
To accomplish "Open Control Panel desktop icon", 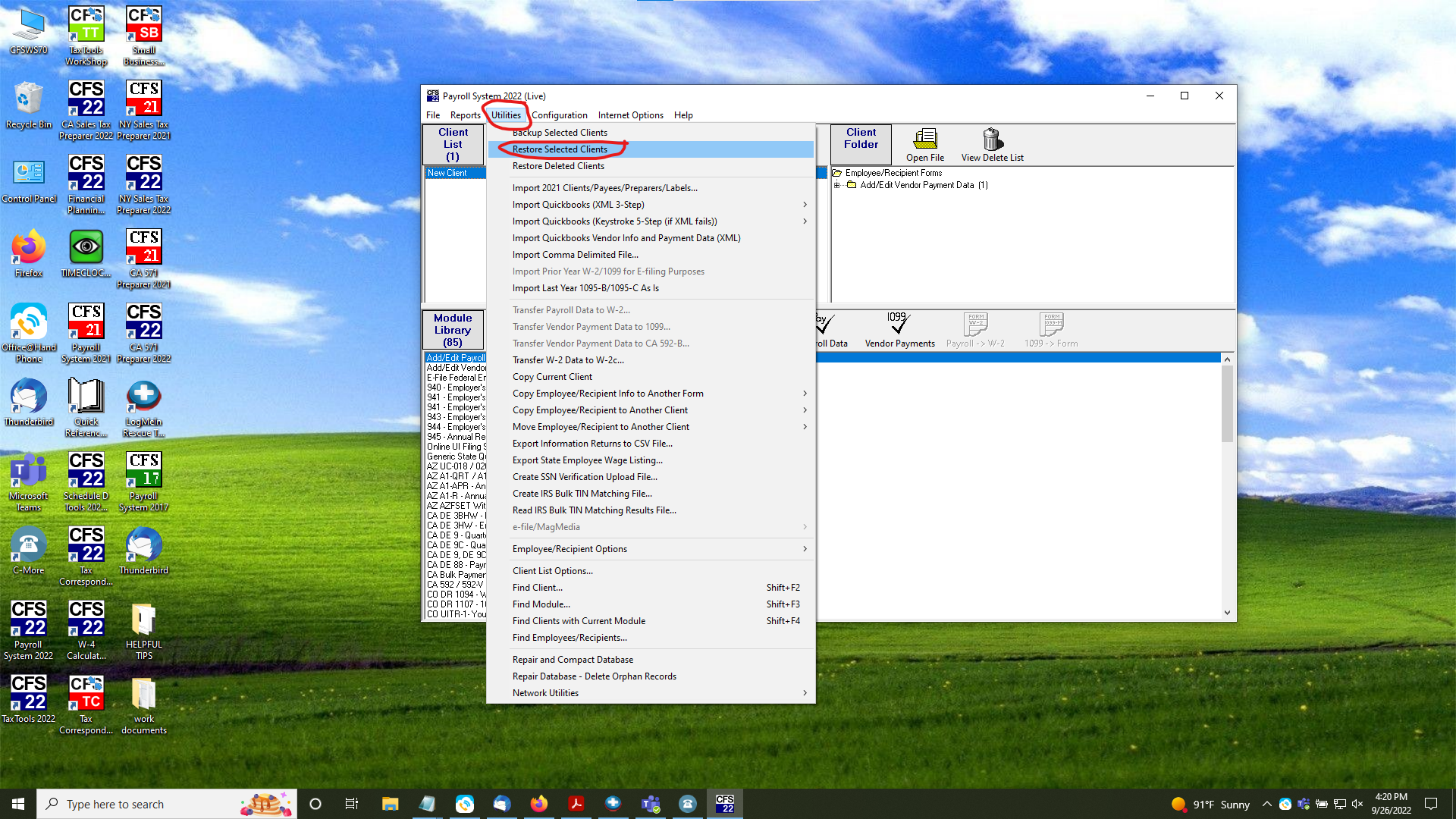I will pyautogui.click(x=29, y=180).
